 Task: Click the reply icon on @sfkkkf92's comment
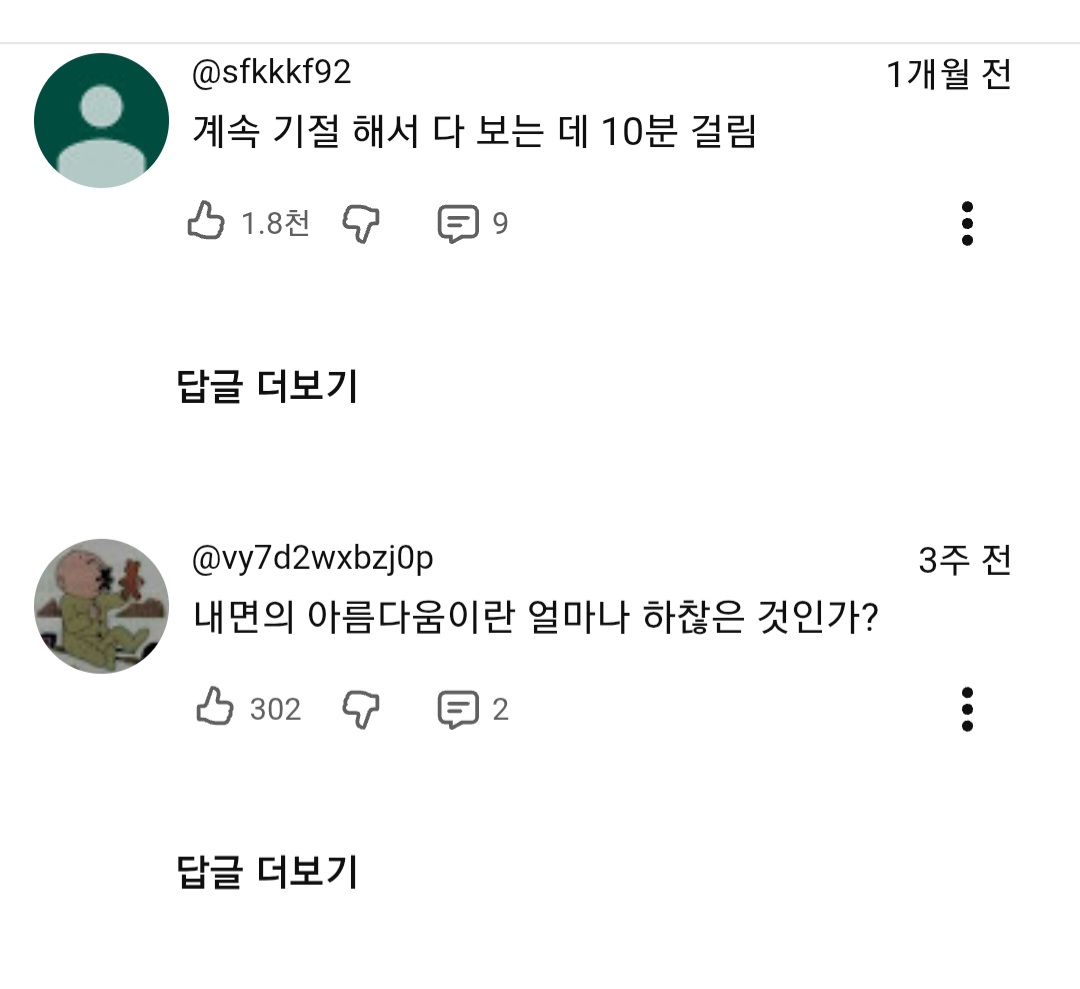coord(458,223)
